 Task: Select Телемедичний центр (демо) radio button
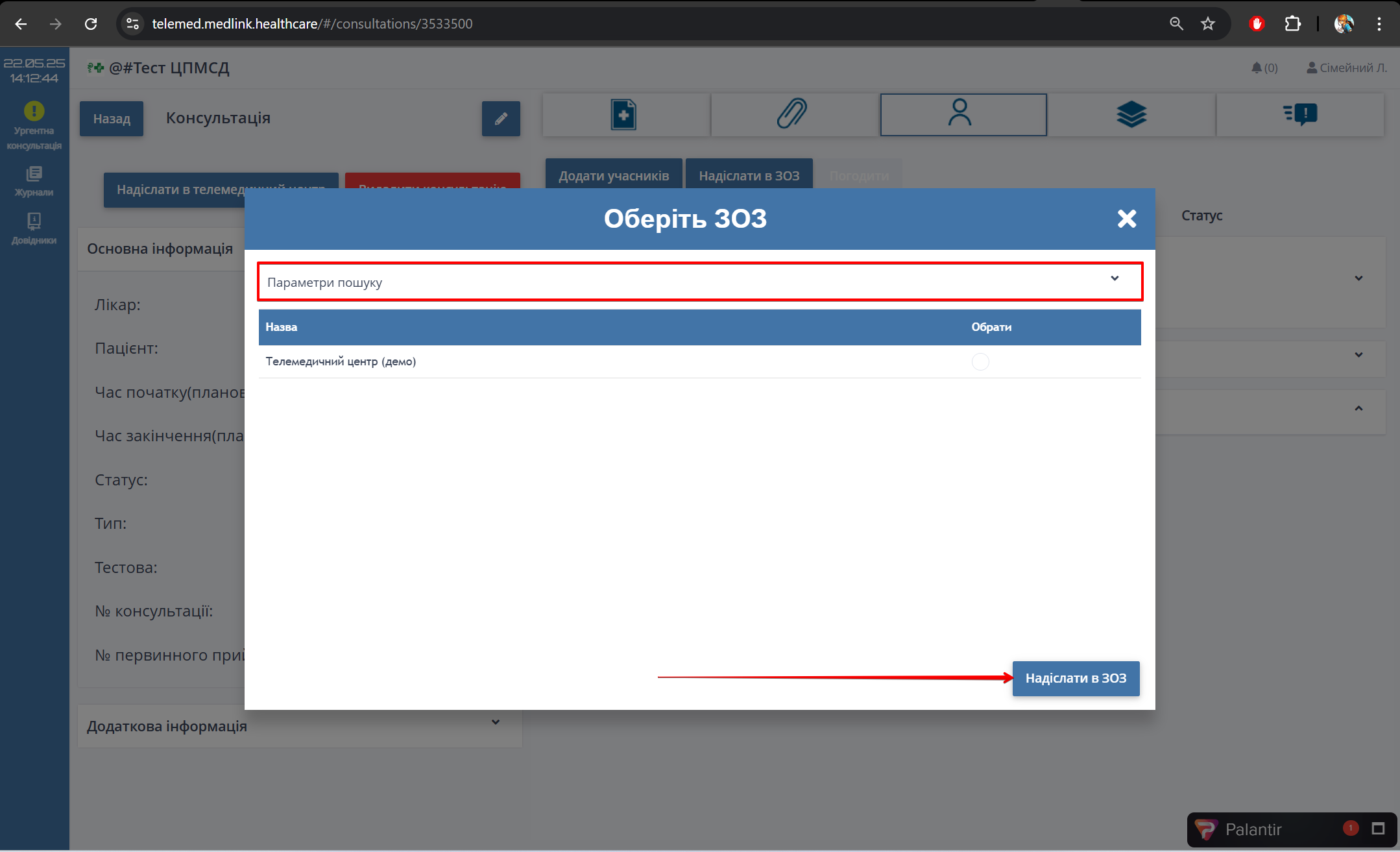980,361
